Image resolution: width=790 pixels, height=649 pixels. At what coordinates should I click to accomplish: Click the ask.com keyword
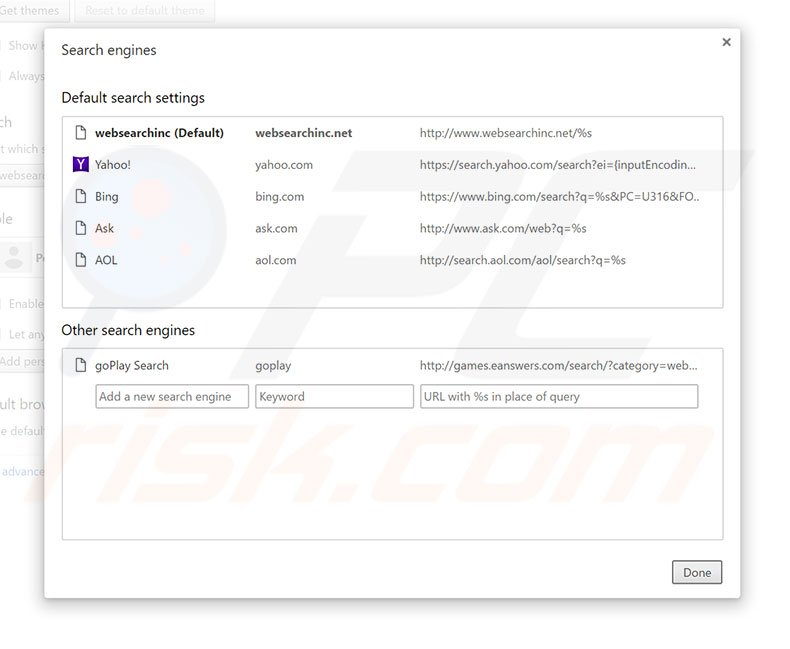pos(276,228)
